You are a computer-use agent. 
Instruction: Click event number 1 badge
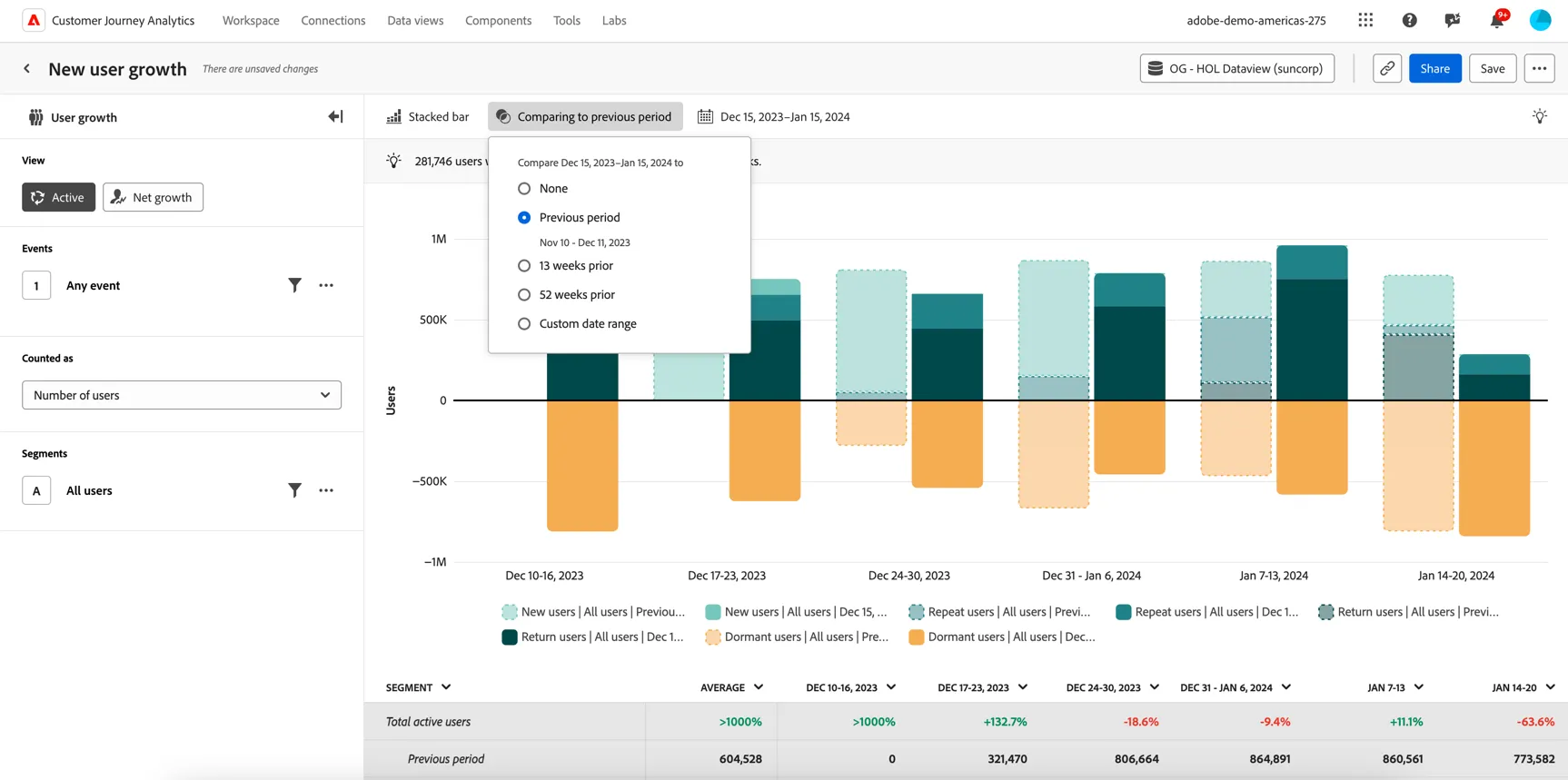(36, 285)
